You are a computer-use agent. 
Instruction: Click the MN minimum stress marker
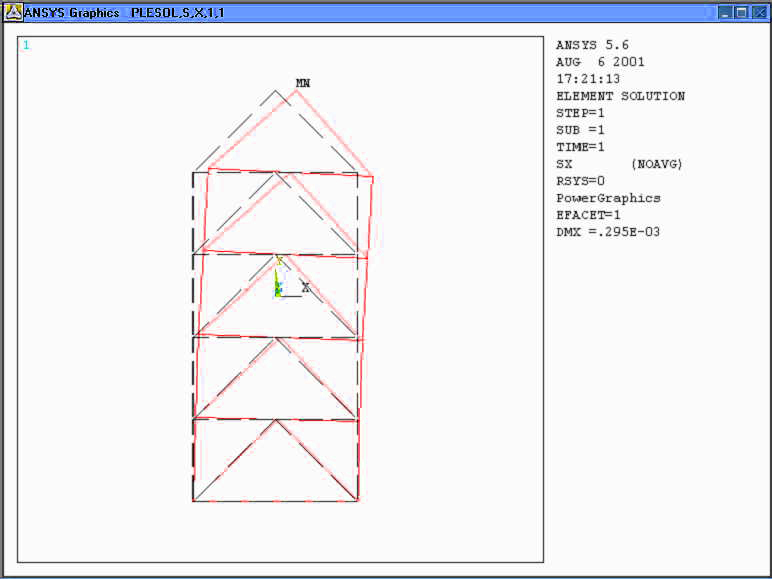tap(303, 83)
